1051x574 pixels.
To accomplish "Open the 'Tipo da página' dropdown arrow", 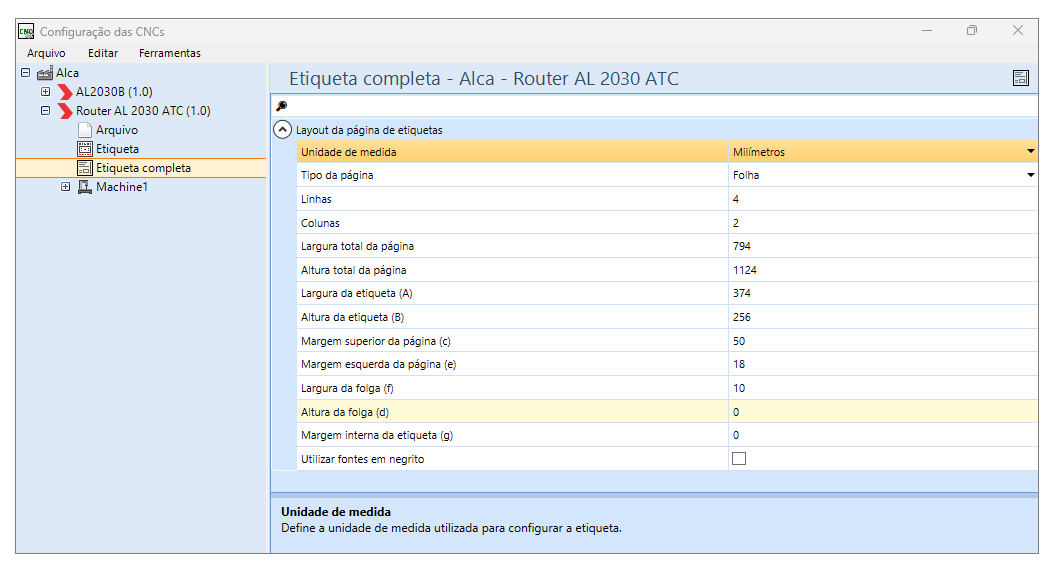I will click(x=1030, y=176).
